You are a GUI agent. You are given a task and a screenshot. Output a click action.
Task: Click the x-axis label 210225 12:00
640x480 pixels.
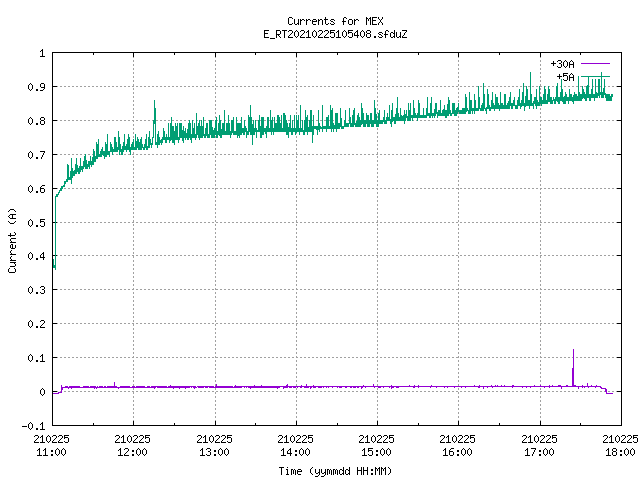coord(132,445)
